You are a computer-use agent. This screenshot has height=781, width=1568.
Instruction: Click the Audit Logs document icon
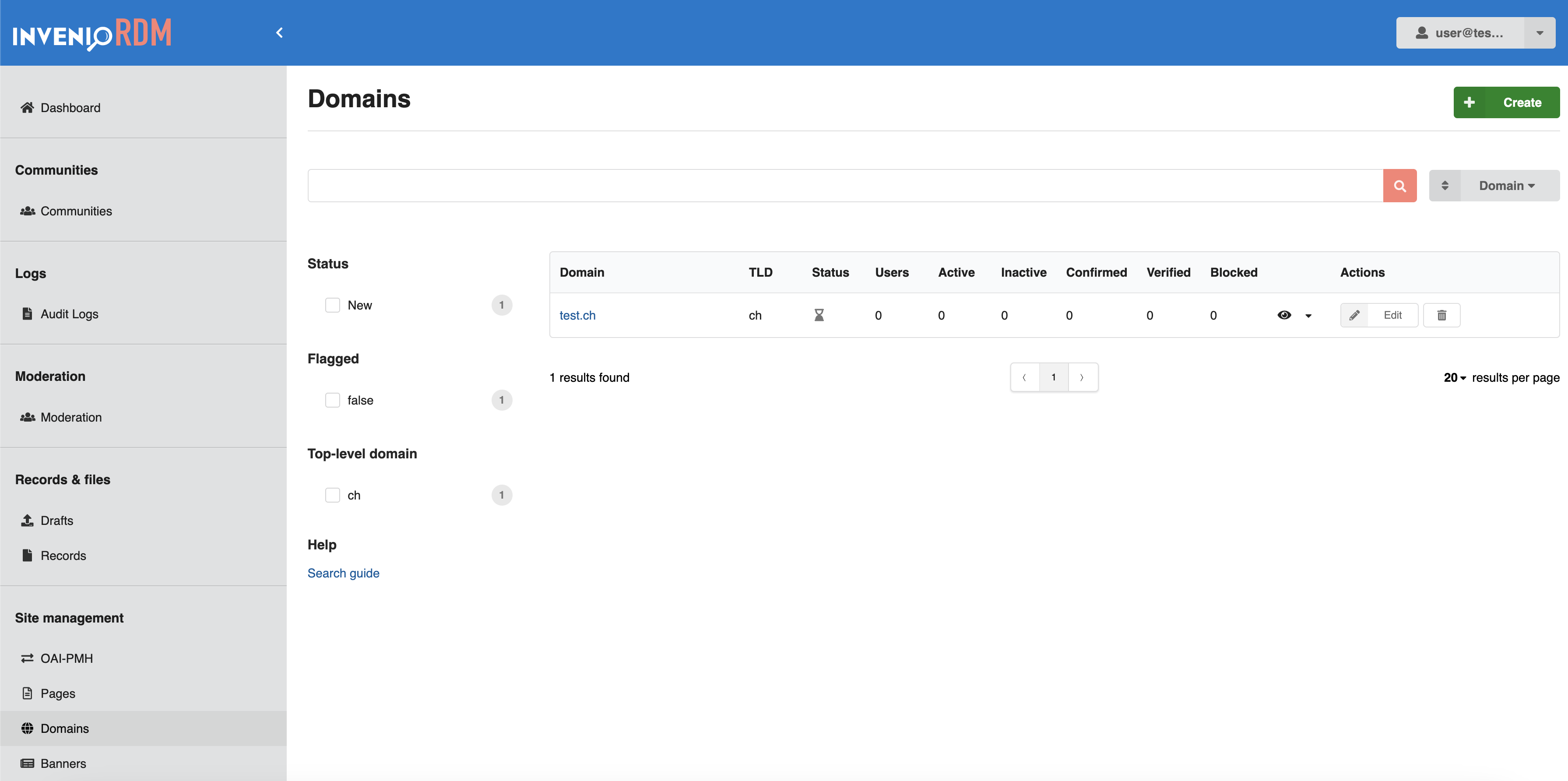click(27, 313)
